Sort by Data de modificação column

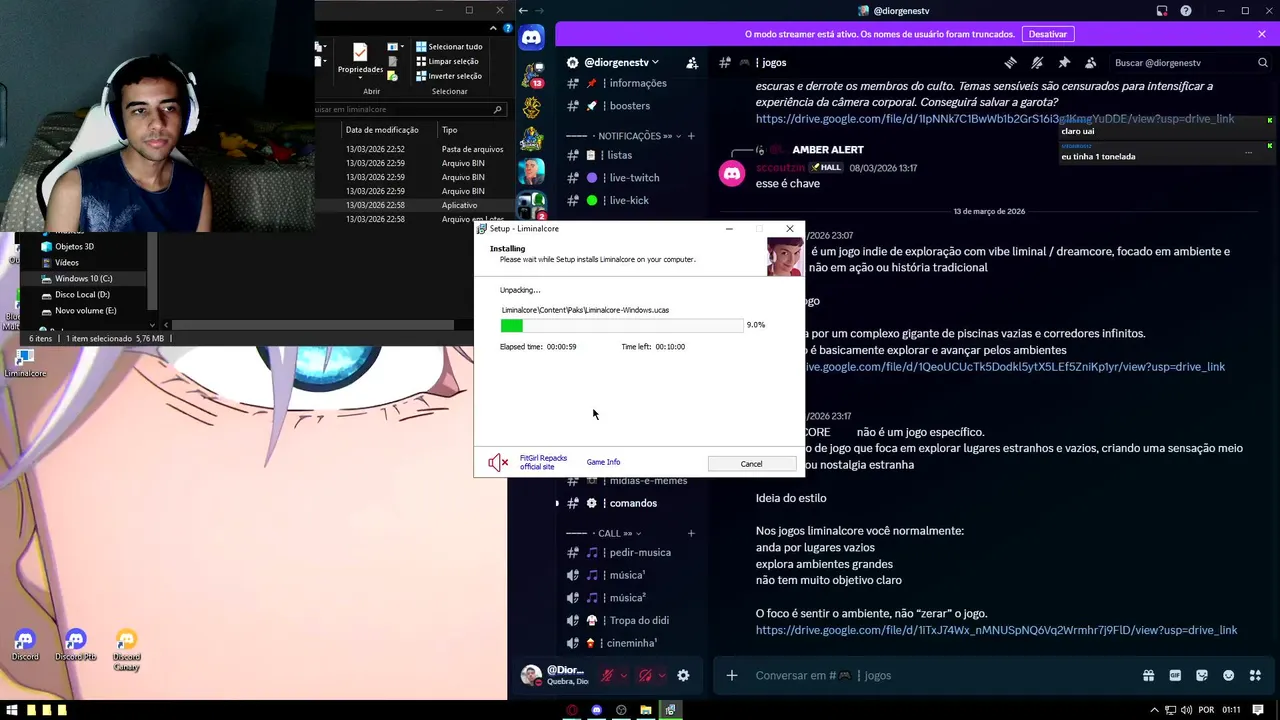[382, 130]
